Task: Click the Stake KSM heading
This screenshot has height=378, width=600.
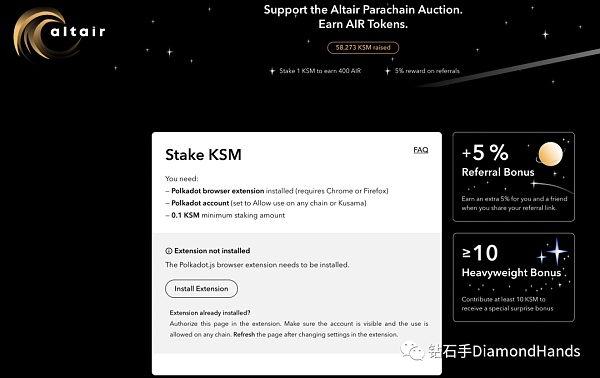Action: pos(203,155)
